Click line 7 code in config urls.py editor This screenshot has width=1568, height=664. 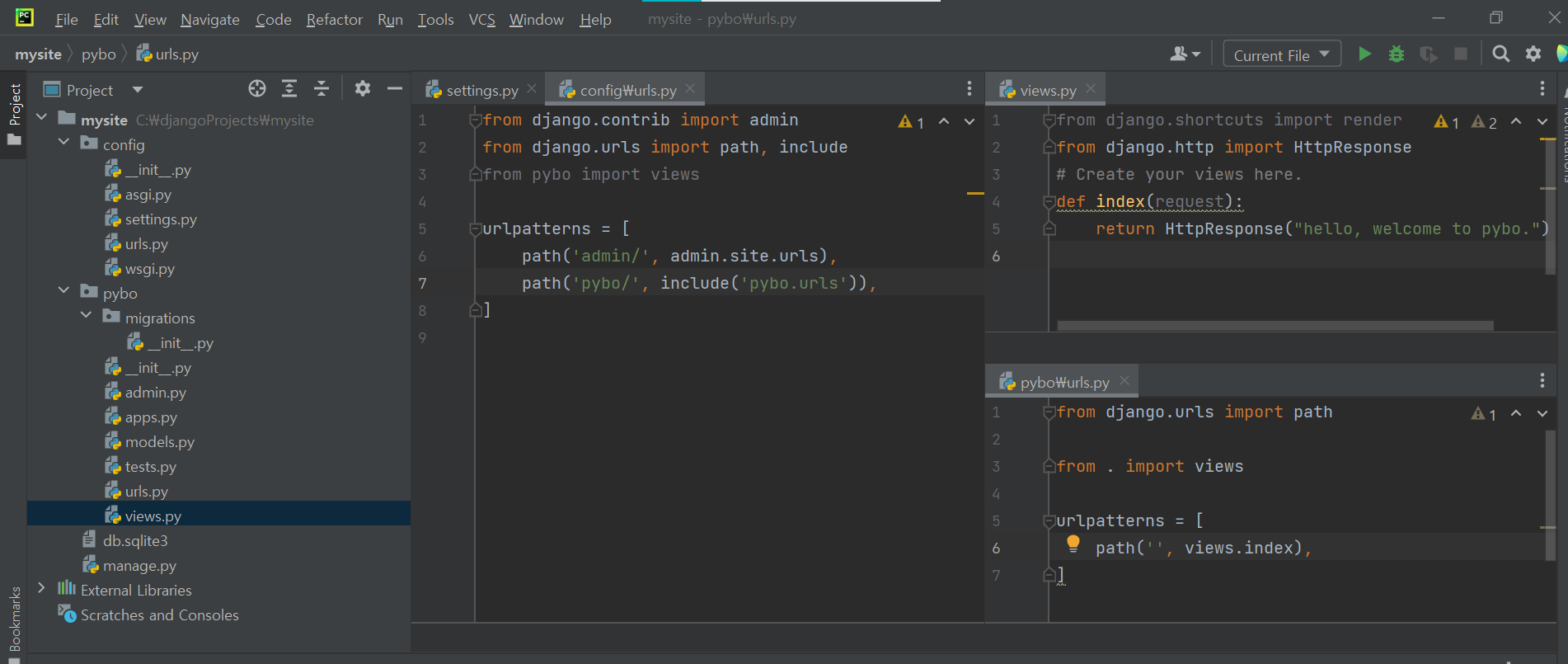point(698,283)
